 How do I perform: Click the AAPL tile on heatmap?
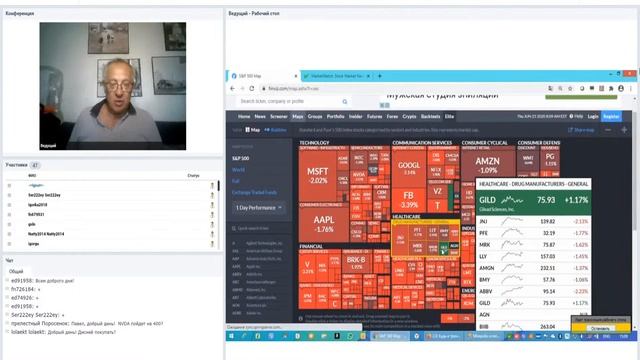[324, 224]
